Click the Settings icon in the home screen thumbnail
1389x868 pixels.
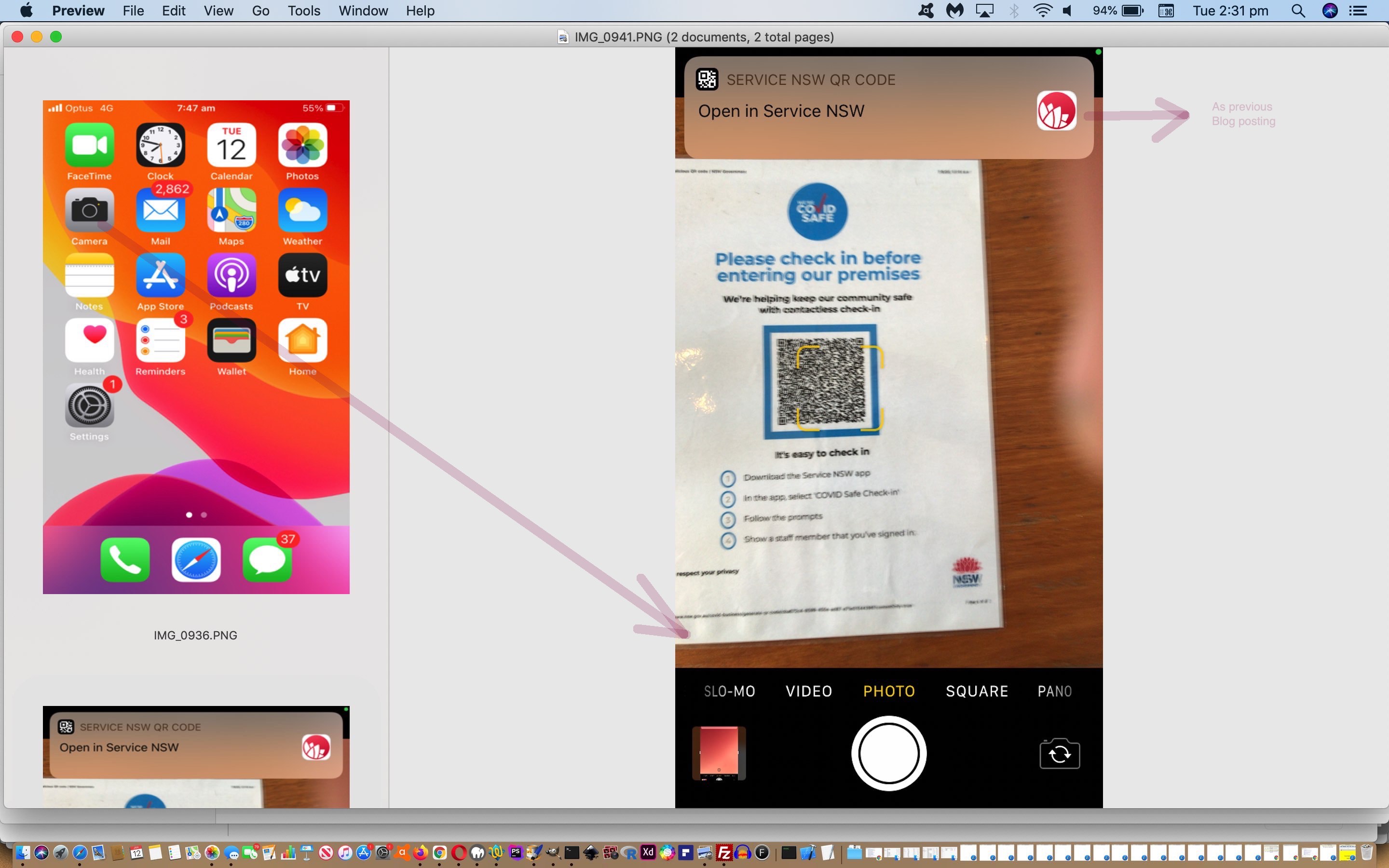point(89,405)
